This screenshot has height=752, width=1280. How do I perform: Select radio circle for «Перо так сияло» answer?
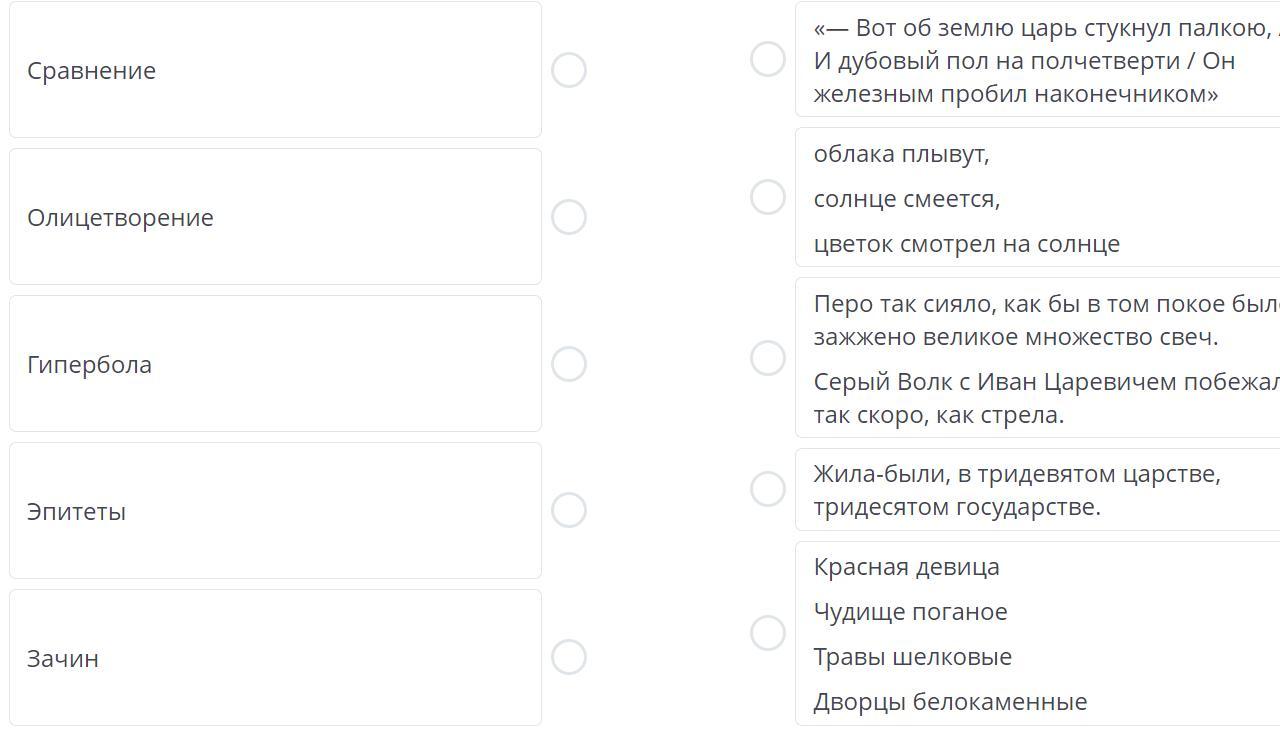point(768,357)
